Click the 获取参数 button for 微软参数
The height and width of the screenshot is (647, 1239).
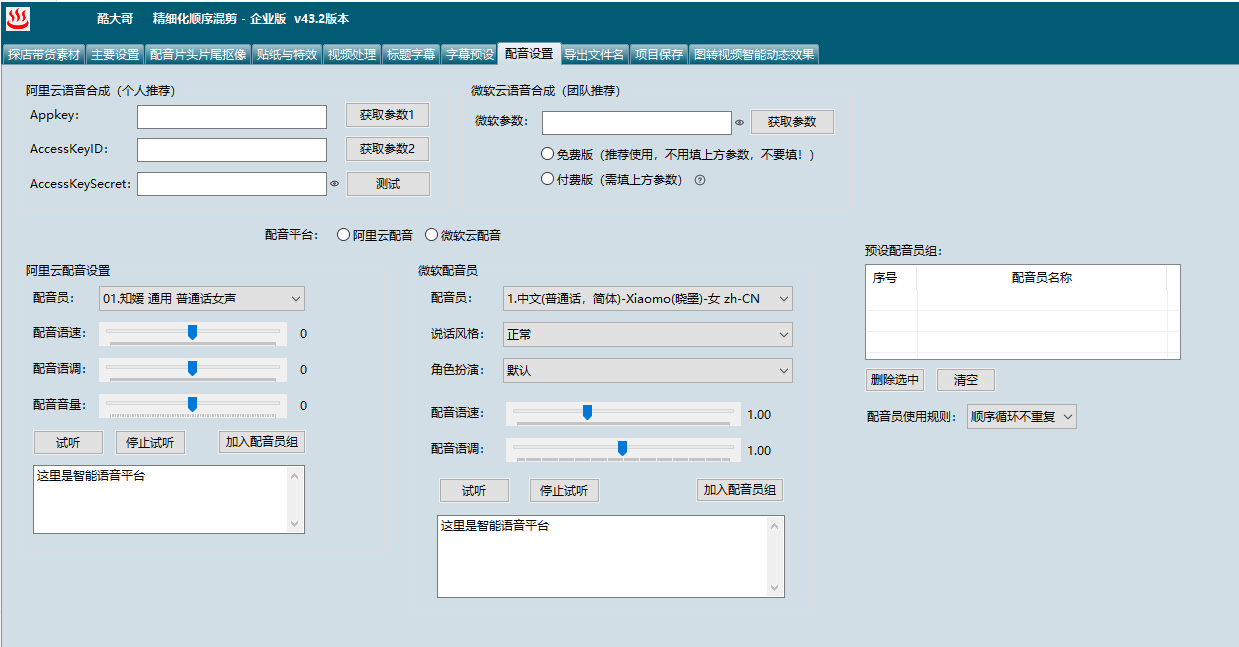[792, 122]
